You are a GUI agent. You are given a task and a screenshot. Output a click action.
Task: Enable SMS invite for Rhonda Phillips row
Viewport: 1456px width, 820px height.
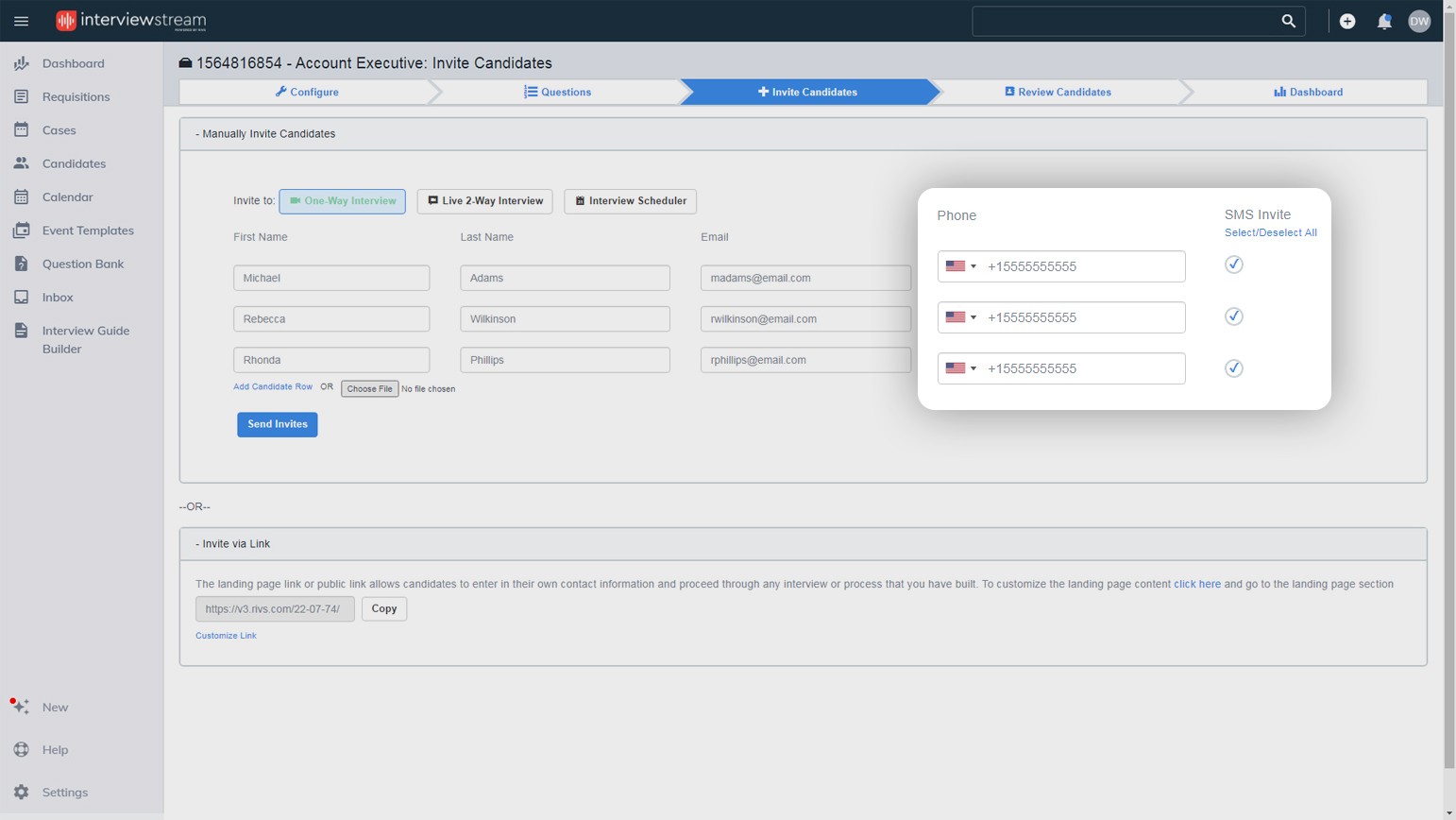pos(1233,368)
